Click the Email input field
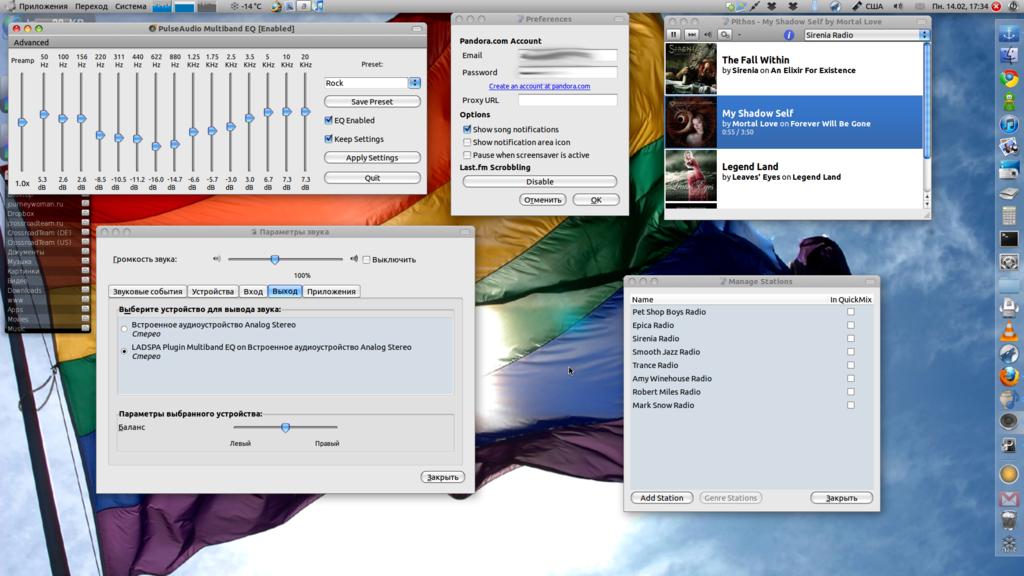 (568, 56)
